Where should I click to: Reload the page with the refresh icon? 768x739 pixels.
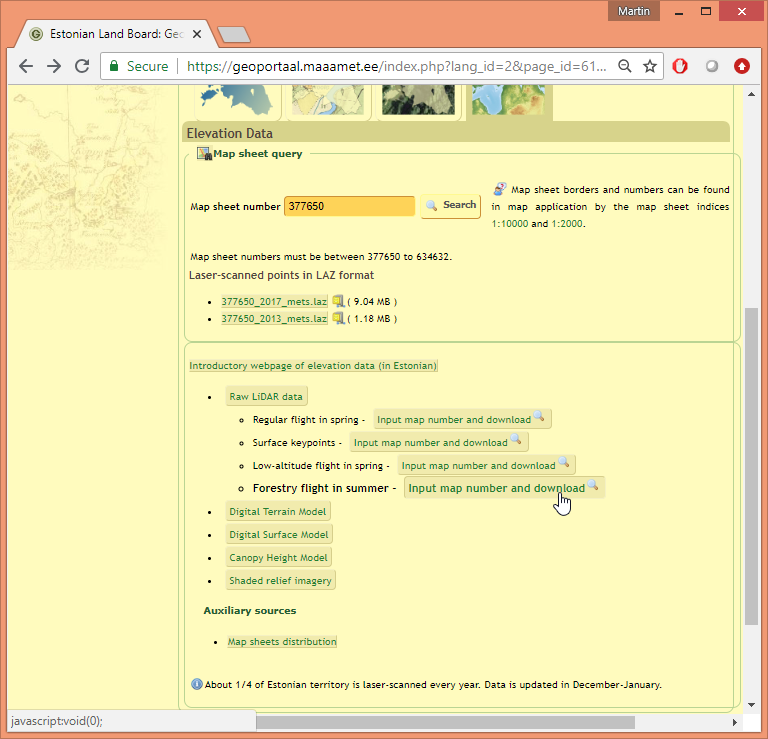(x=82, y=66)
